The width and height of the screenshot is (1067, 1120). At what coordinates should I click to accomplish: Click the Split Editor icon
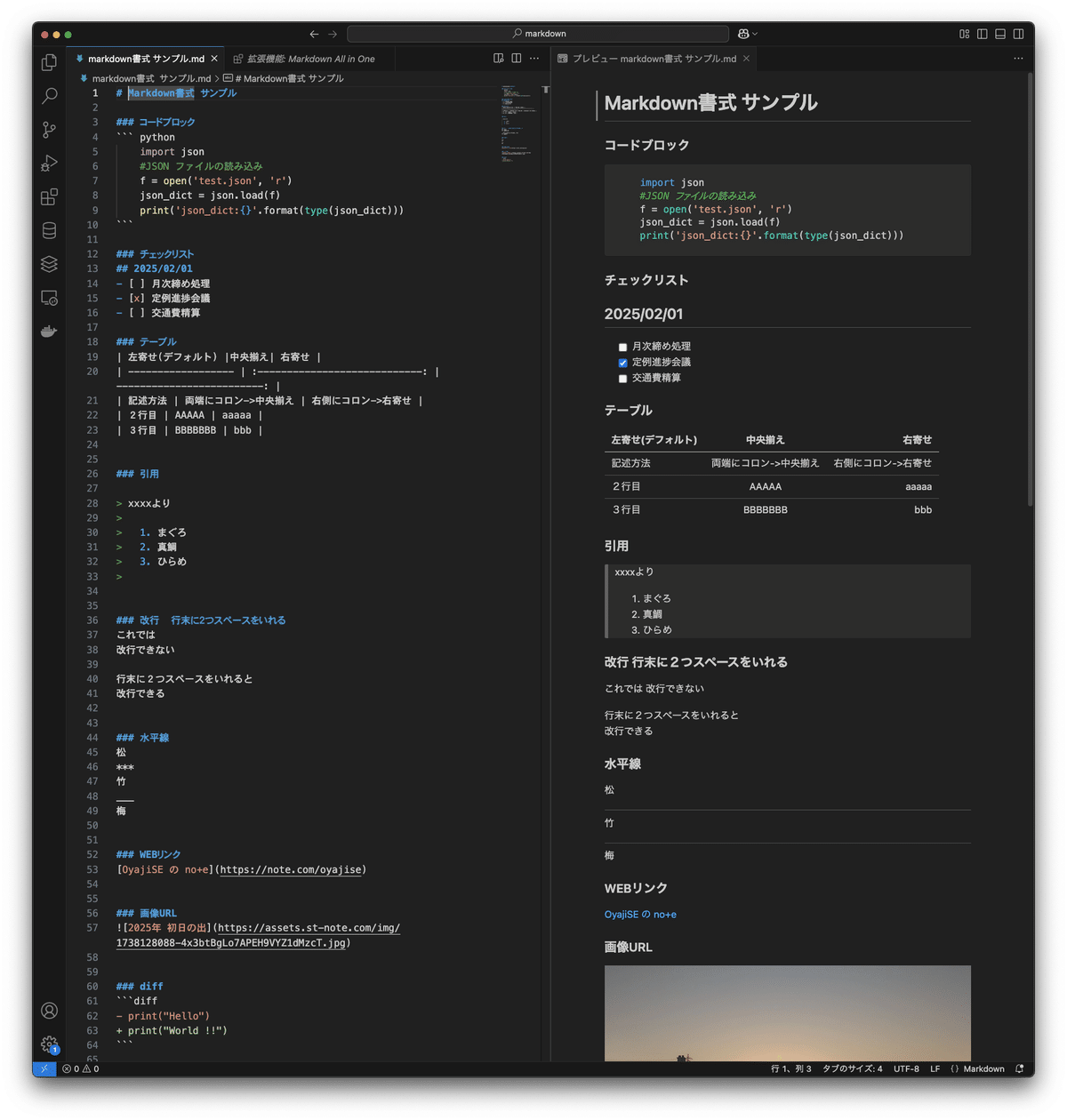(x=516, y=57)
